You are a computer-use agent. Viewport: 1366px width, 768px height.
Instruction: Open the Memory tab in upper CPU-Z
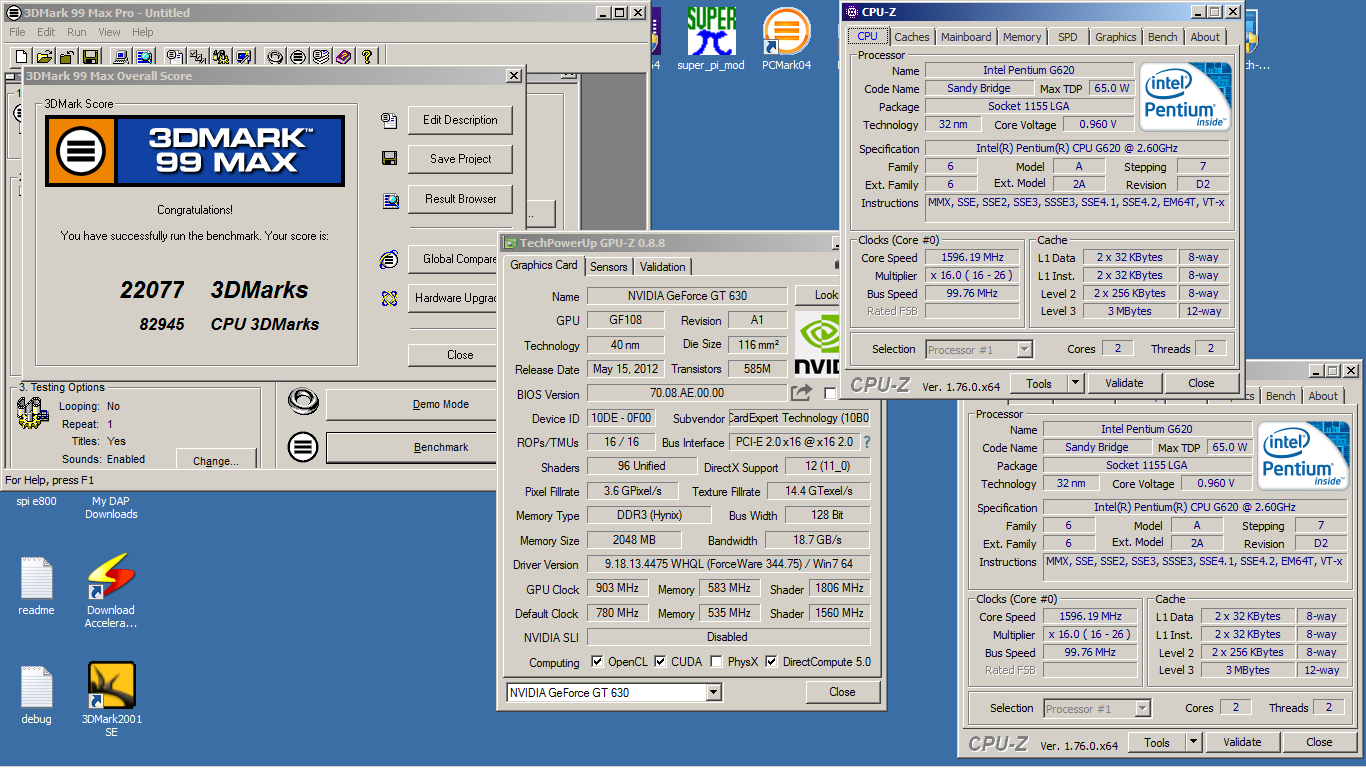[1022, 37]
